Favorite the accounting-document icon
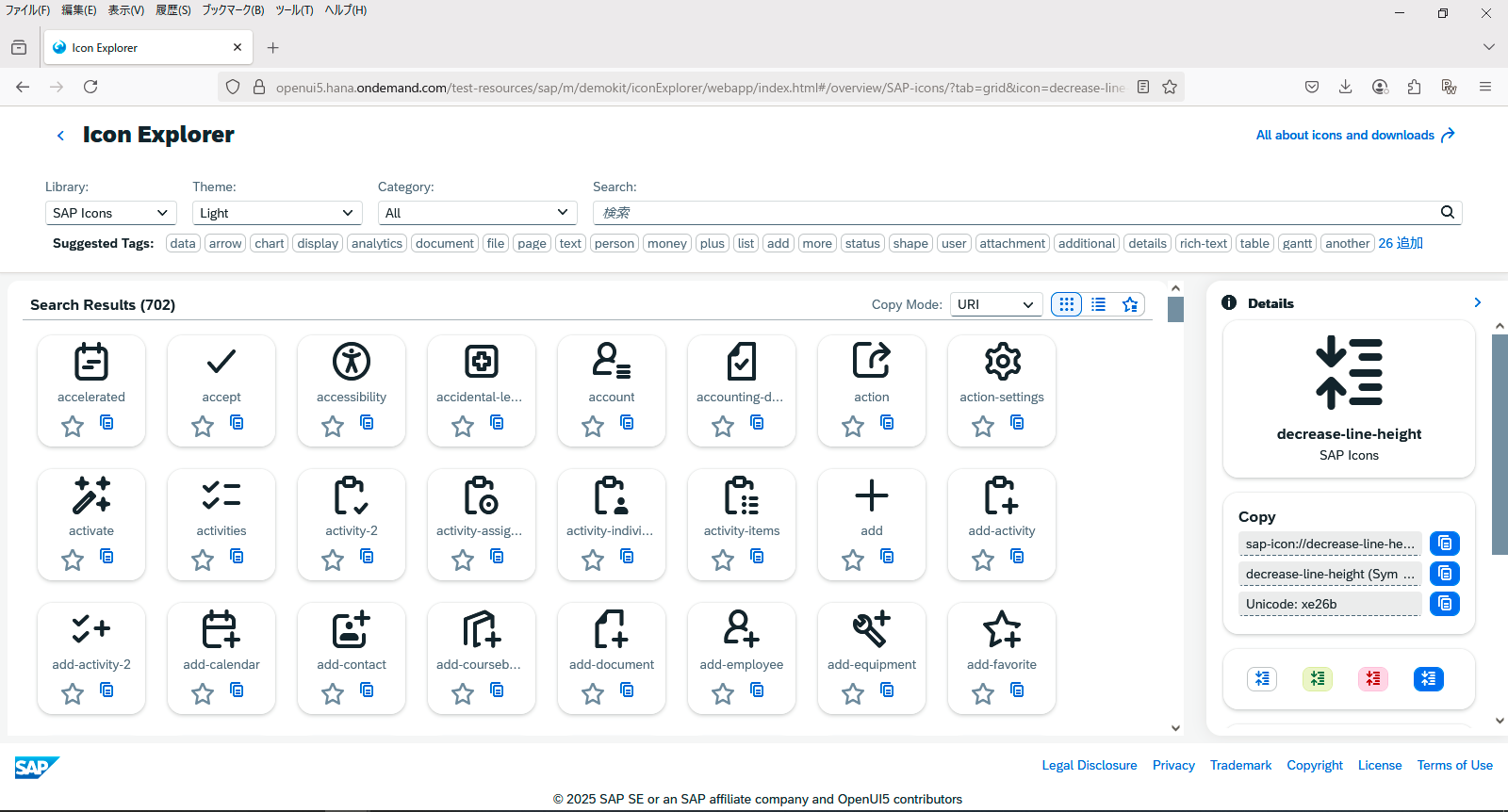This screenshot has width=1508, height=812. [723, 427]
